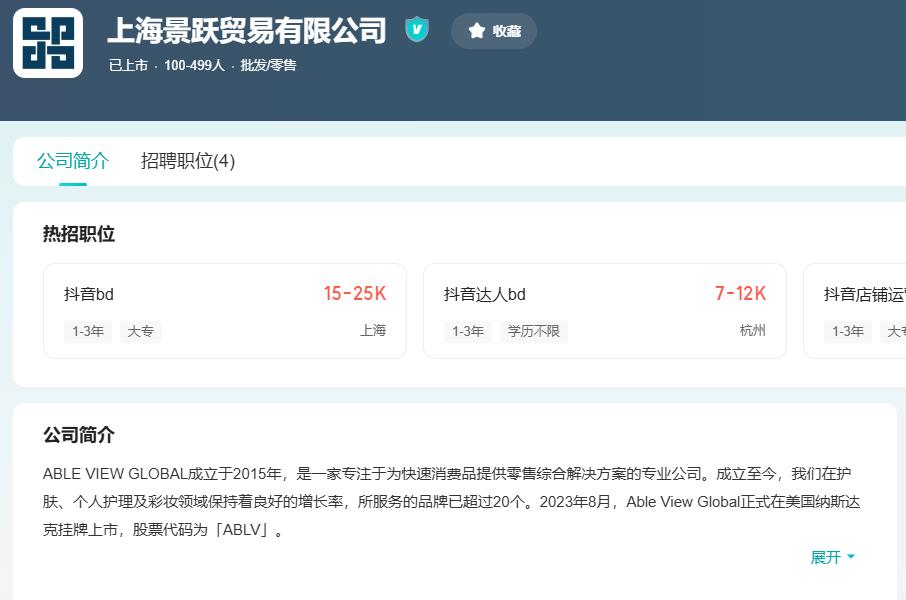The height and width of the screenshot is (600, 906).
Task: Click the 收藏 favorite button
Action: 494,31
